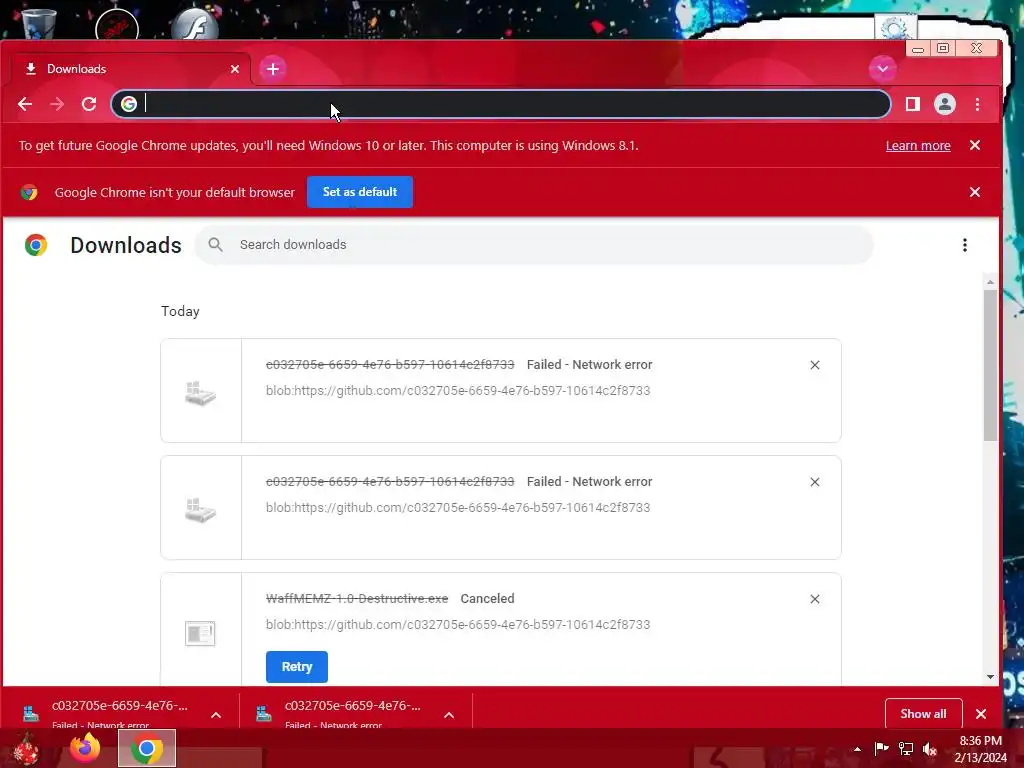Open WaffMEMZ download's blob URL
This screenshot has height=768, width=1024.
[x=458, y=624]
